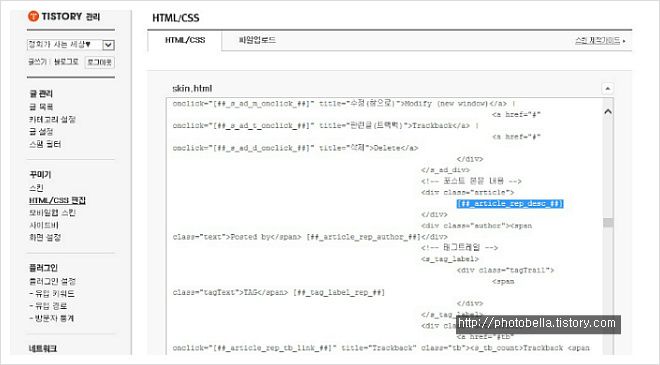Open 플러그인 설정 in sidebar

tap(53, 281)
